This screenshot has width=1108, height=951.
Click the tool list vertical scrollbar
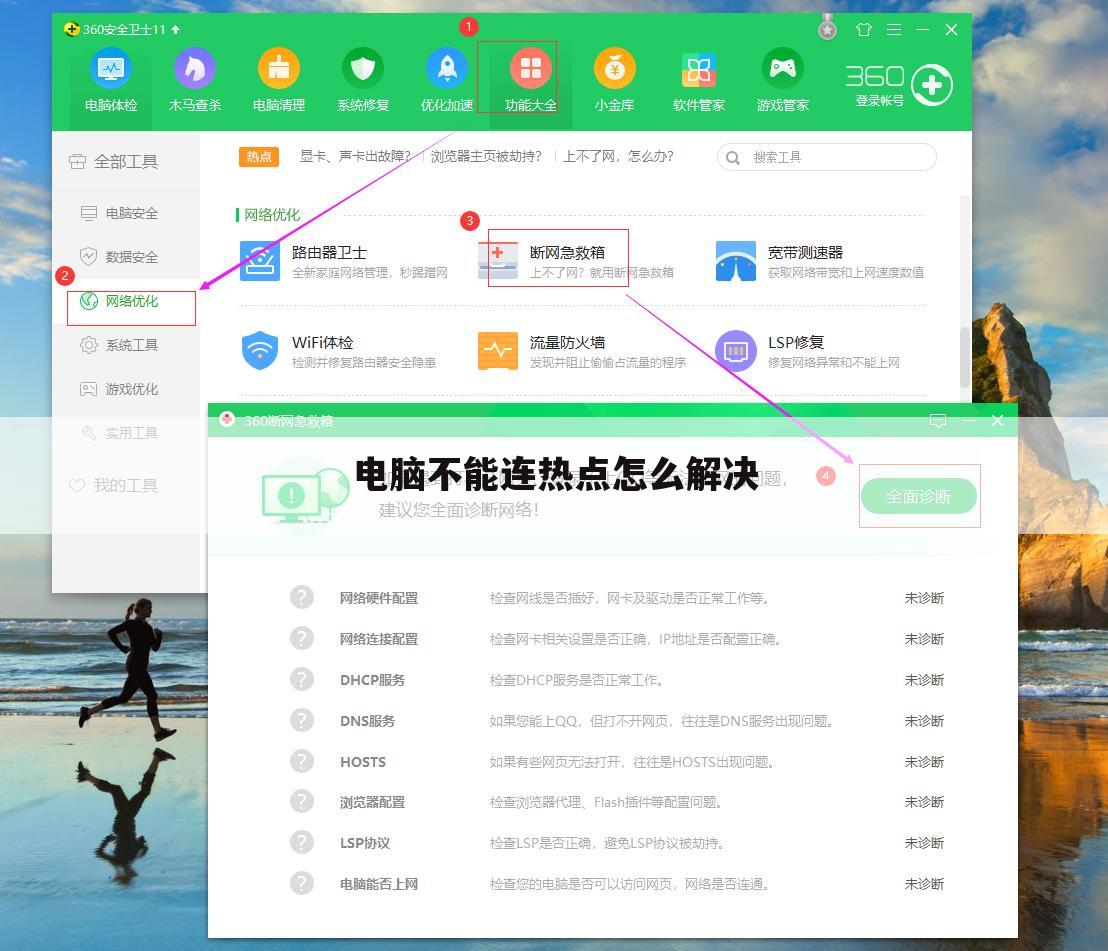tap(965, 357)
